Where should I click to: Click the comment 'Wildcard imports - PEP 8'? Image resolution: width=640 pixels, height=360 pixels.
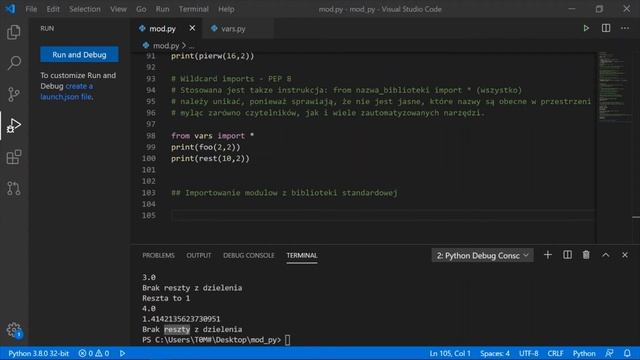[231, 79]
